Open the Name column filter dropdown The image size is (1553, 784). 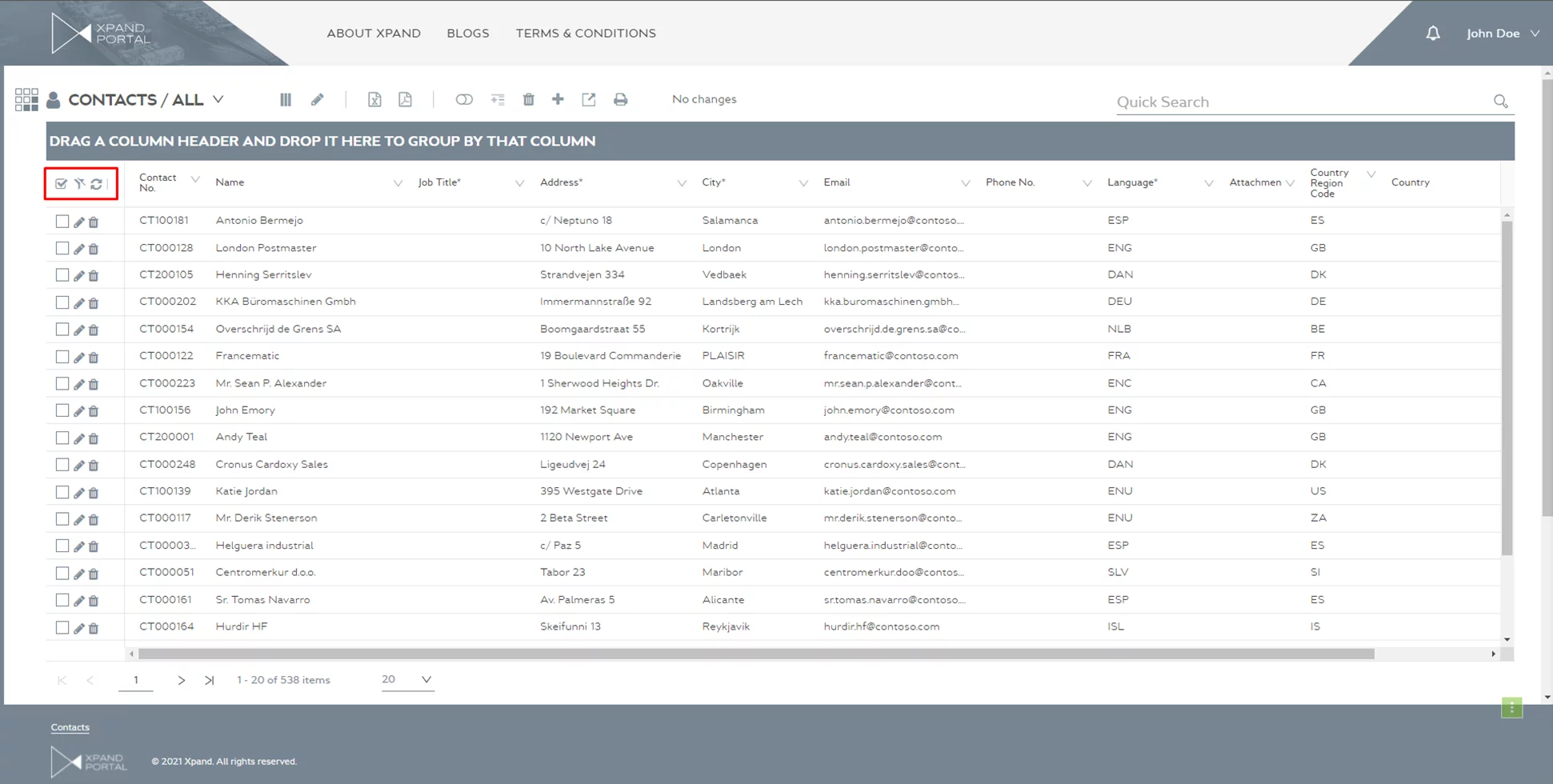click(398, 183)
